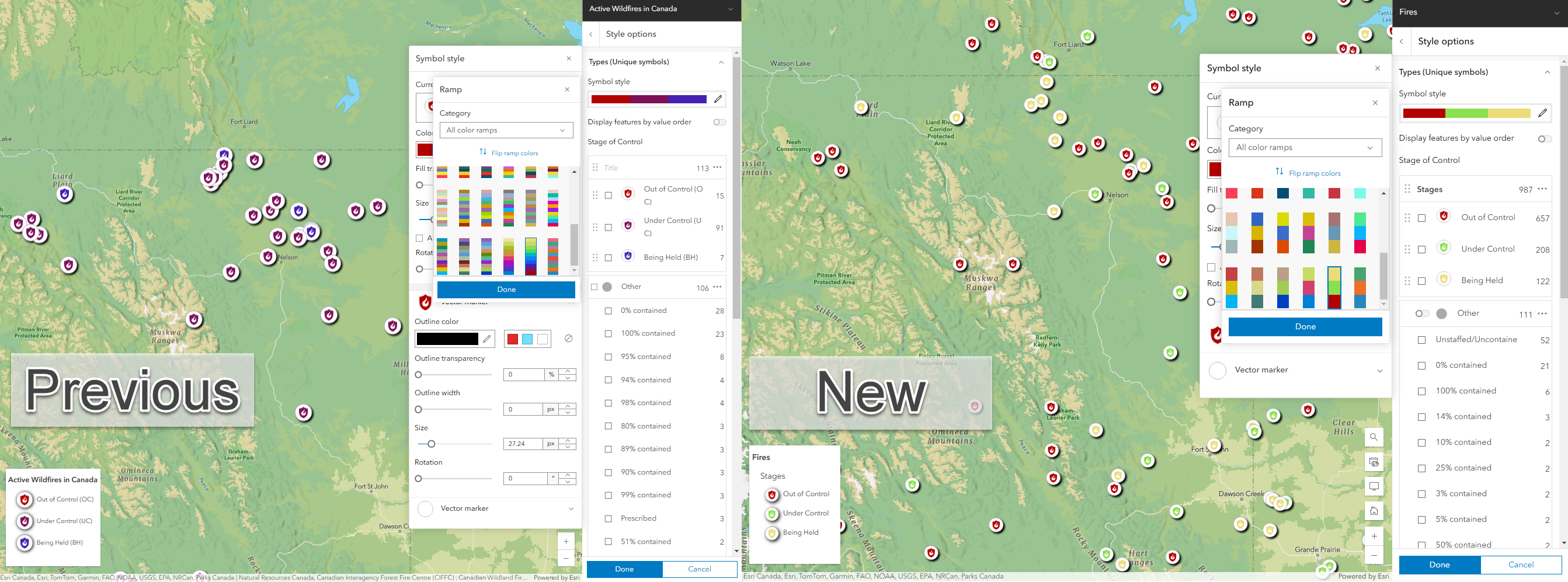Screen dimensions: 1568x582
Task: Grab the drag handle for Out of Control (OC)
Action: pos(595,195)
